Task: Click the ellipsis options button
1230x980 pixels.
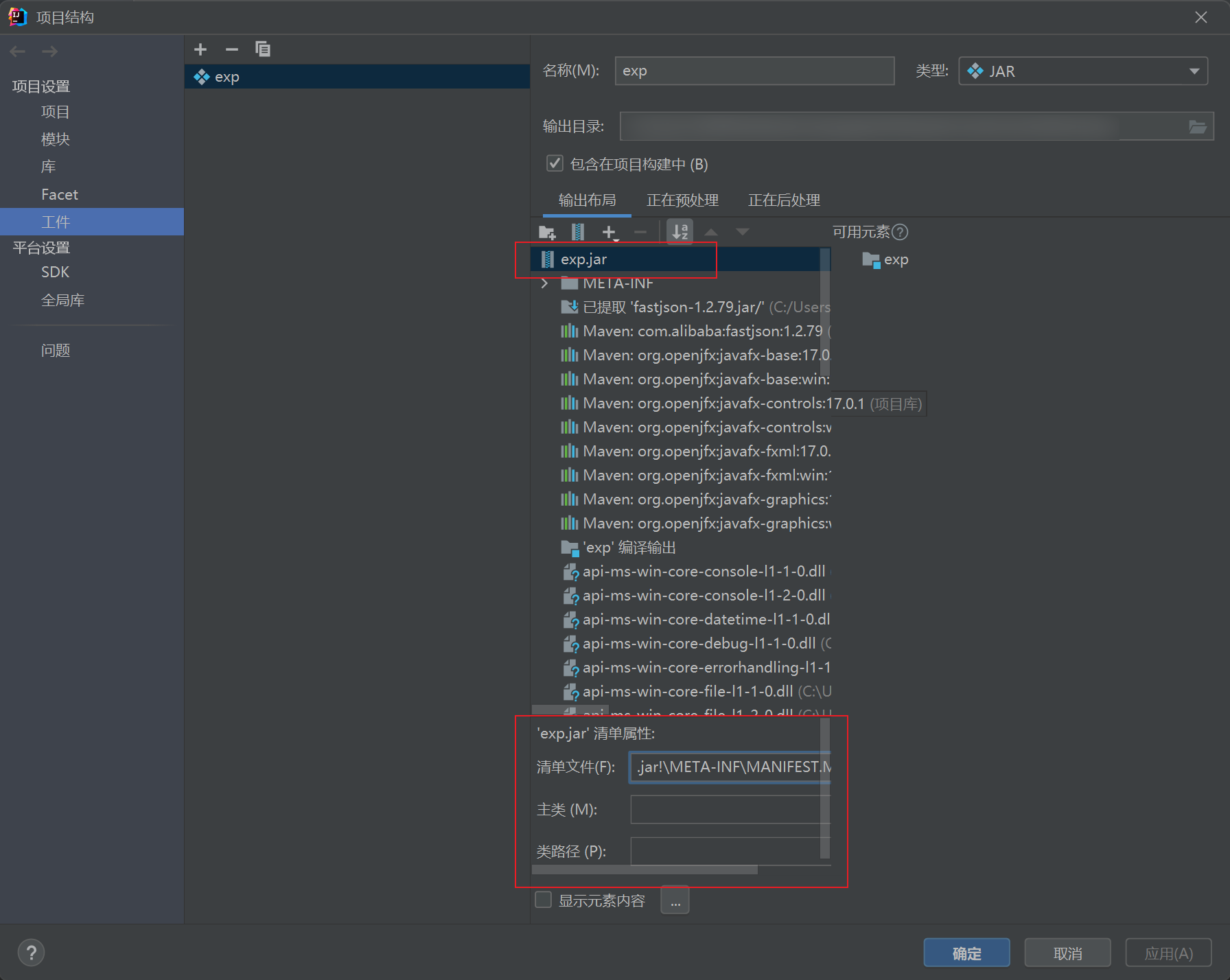Action: point(675,900)
